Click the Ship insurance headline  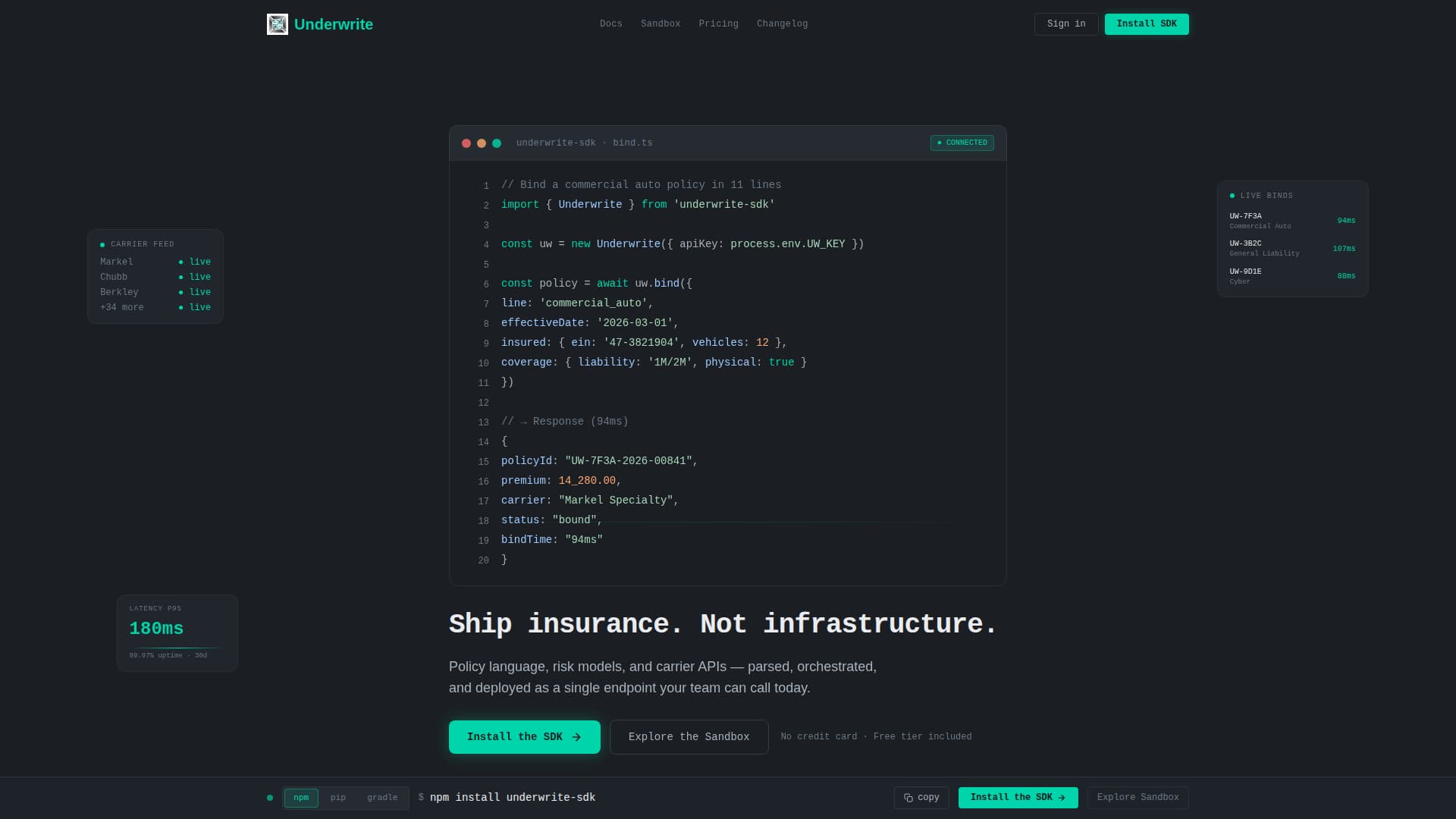(x=723, y=624)
